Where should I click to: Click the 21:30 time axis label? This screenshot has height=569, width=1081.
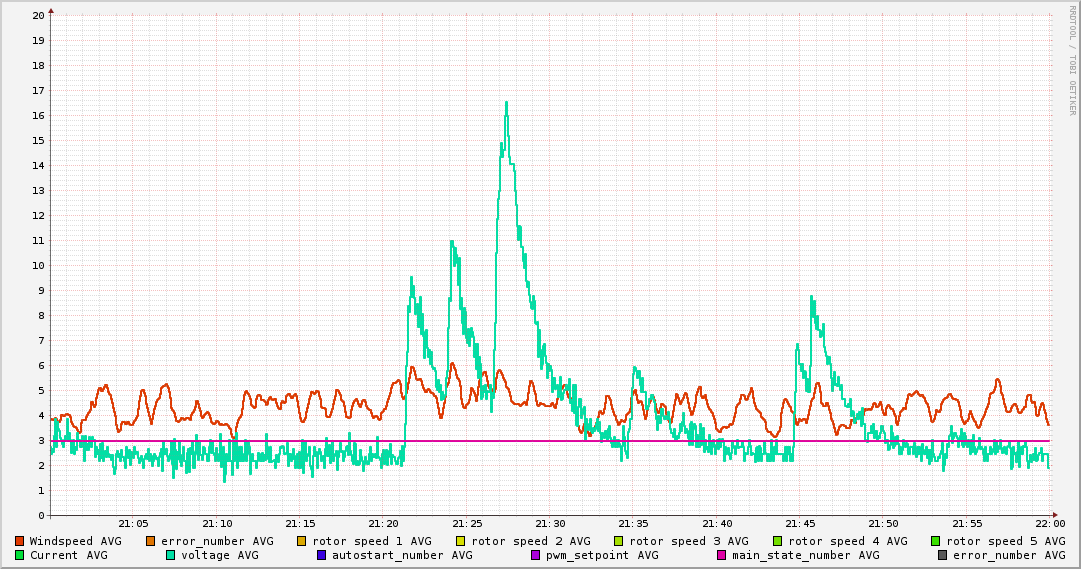click(550, 523)
